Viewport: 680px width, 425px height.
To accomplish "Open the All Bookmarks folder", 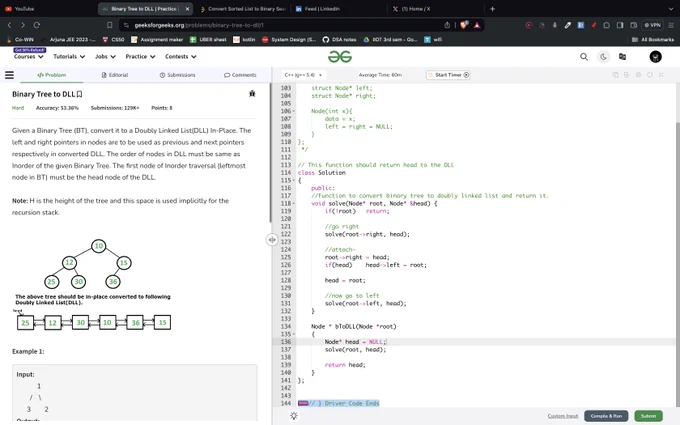I will (x=653, y=39).
